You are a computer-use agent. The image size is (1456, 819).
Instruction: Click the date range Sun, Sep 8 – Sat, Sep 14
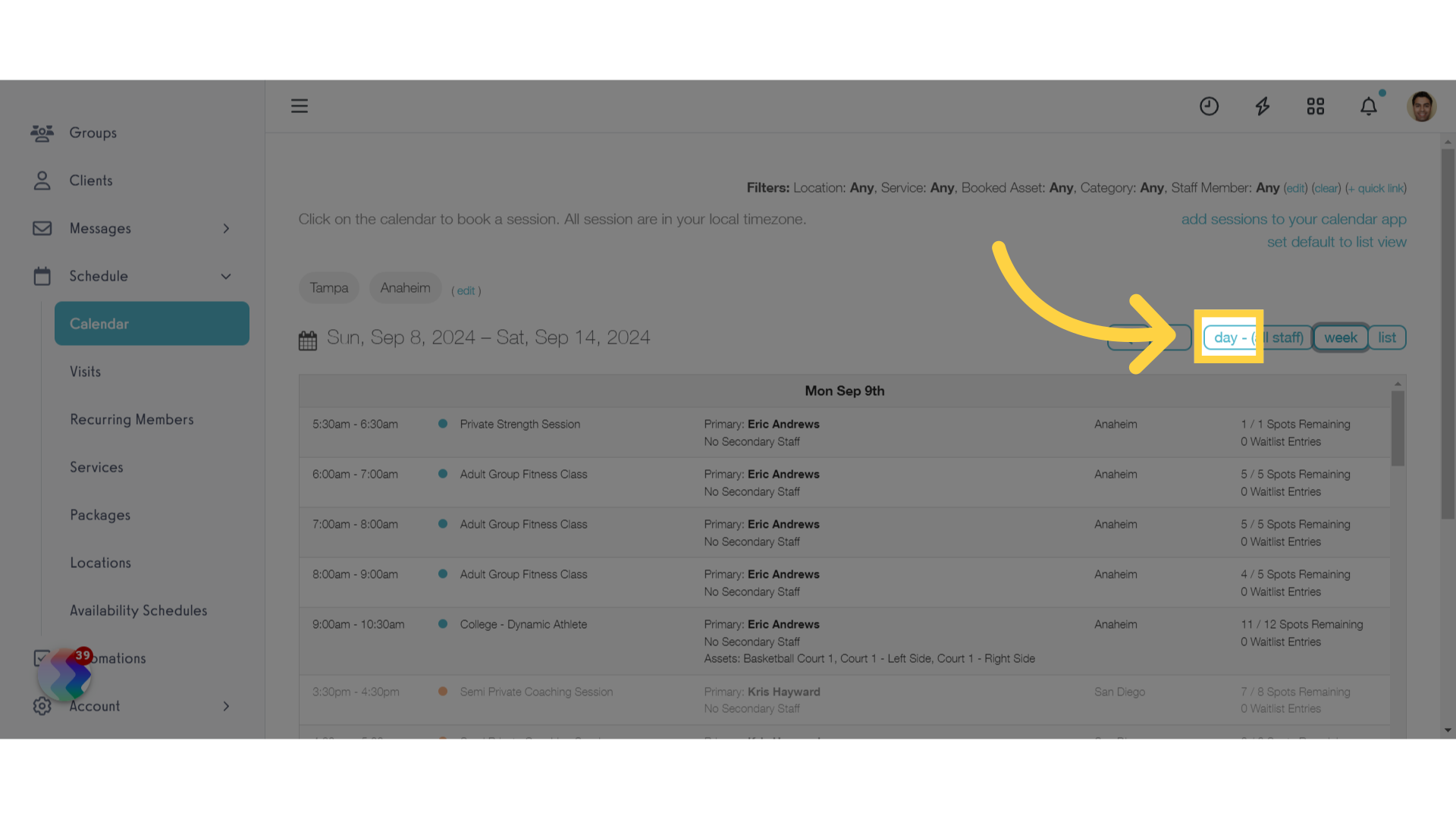[488, 337]
